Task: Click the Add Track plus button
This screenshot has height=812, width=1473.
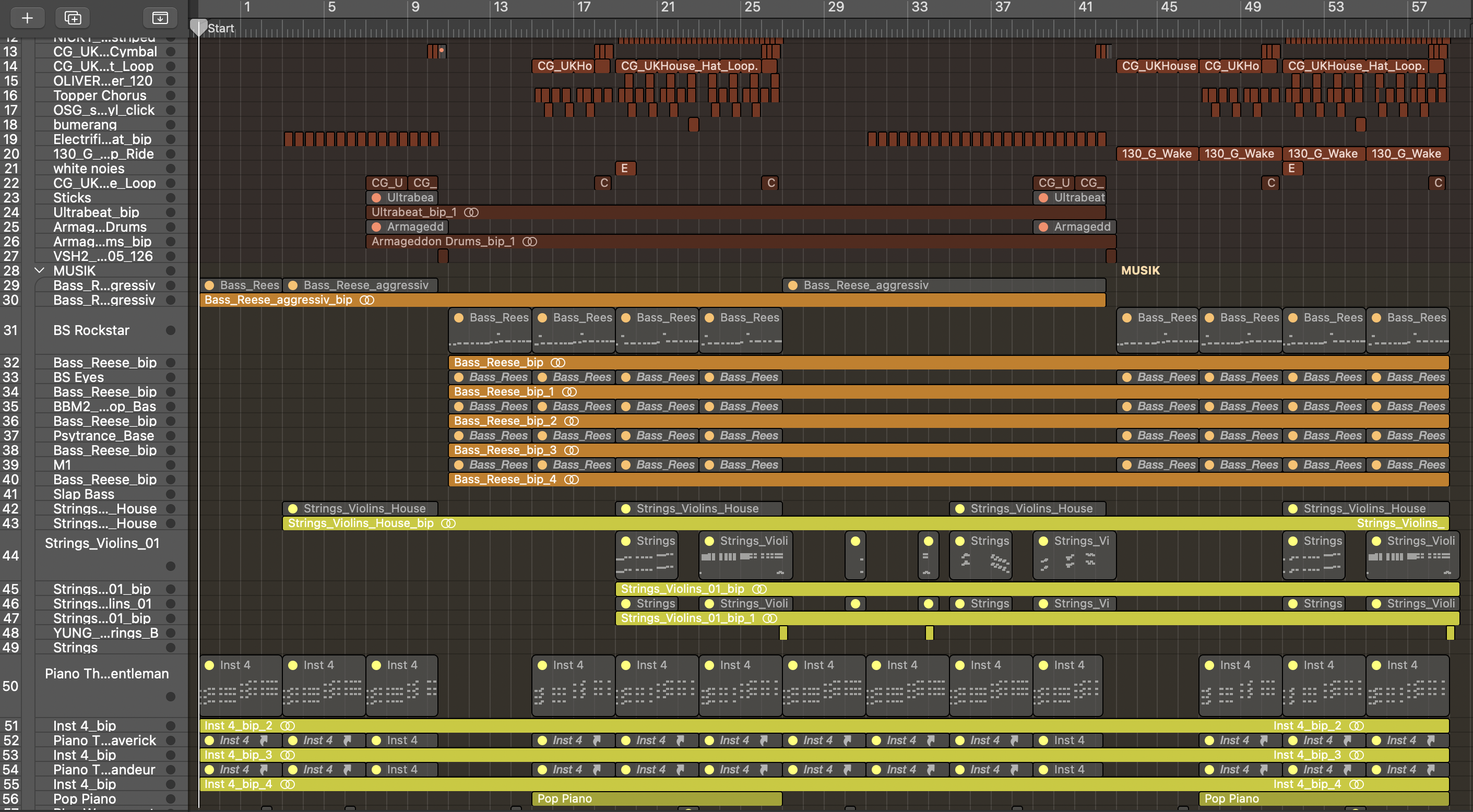Action: (27, 18)
